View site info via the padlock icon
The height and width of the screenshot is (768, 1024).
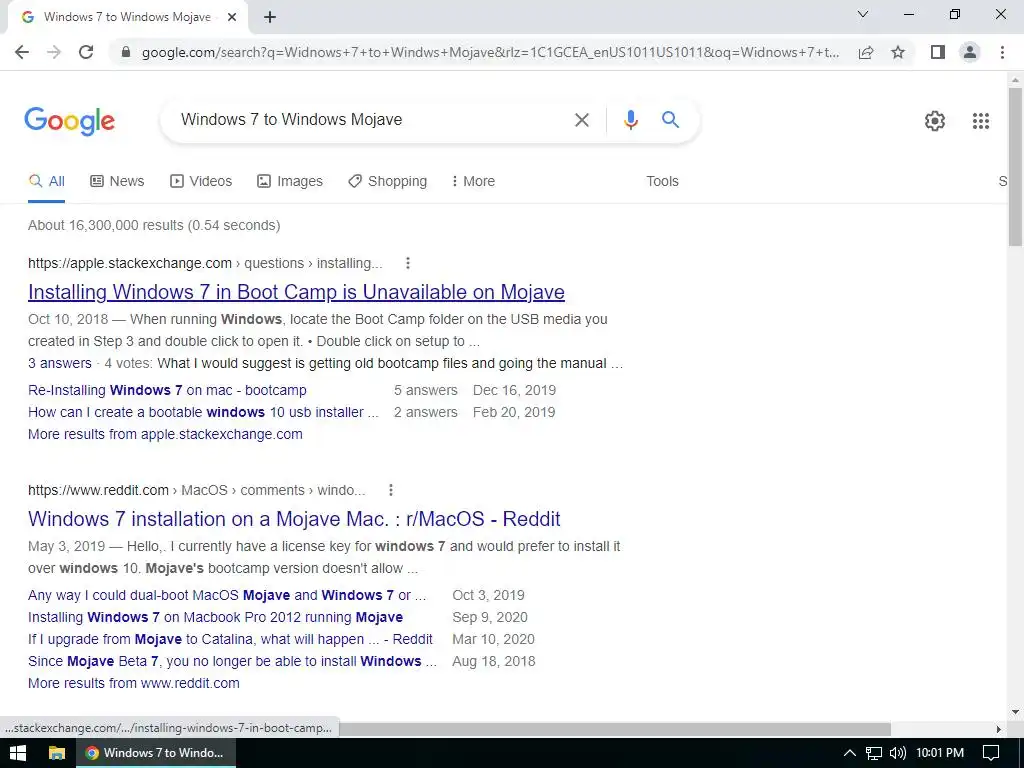[126, 52]
